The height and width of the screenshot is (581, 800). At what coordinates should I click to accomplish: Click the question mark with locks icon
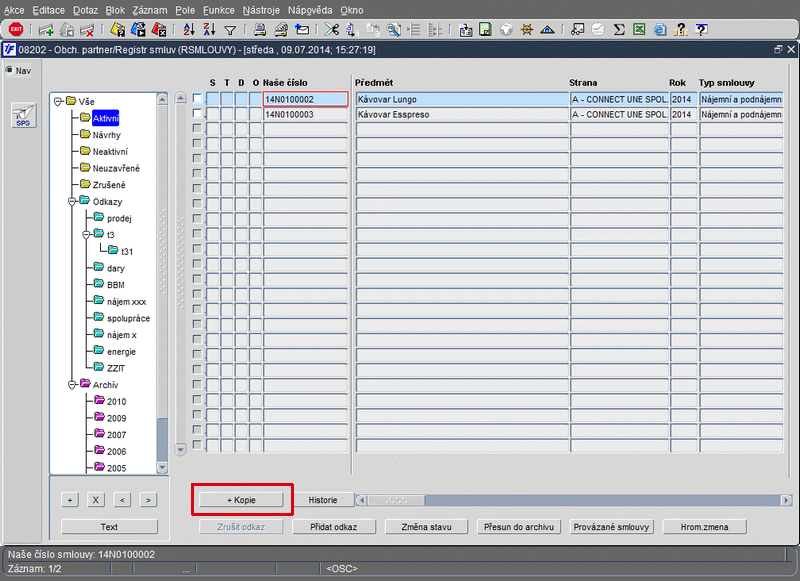click(x=681, y=30)
